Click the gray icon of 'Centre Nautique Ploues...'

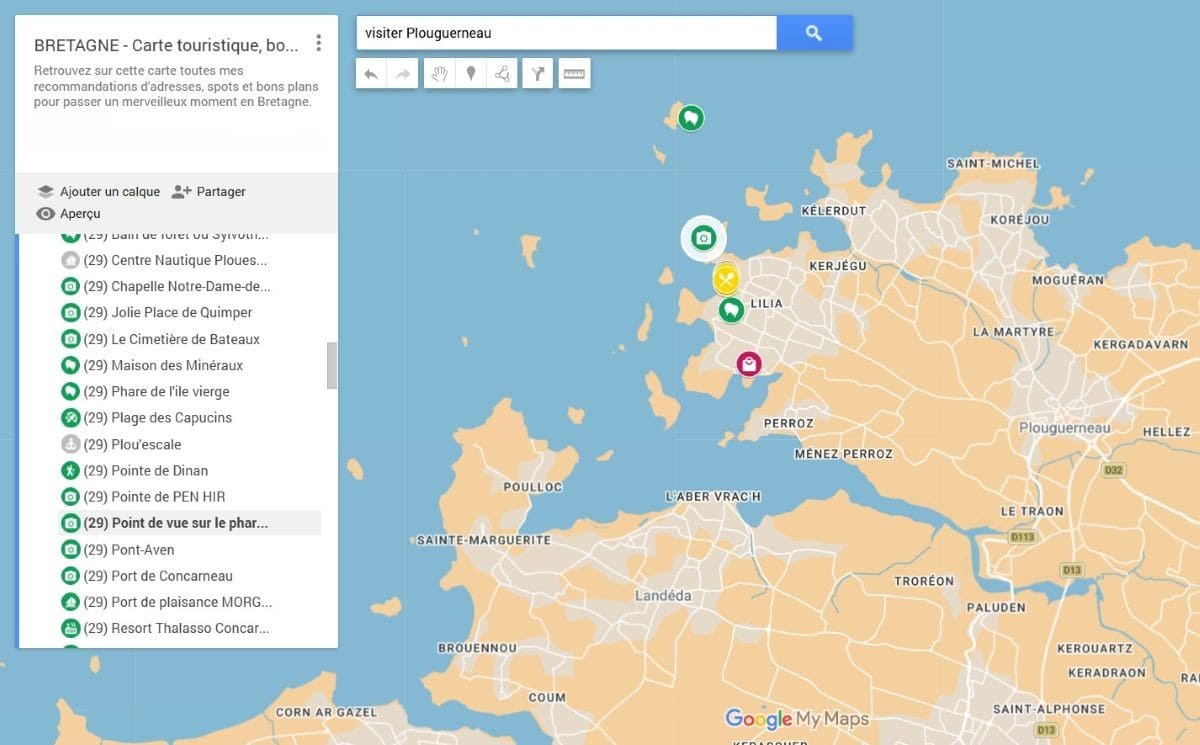pos(70,260)
